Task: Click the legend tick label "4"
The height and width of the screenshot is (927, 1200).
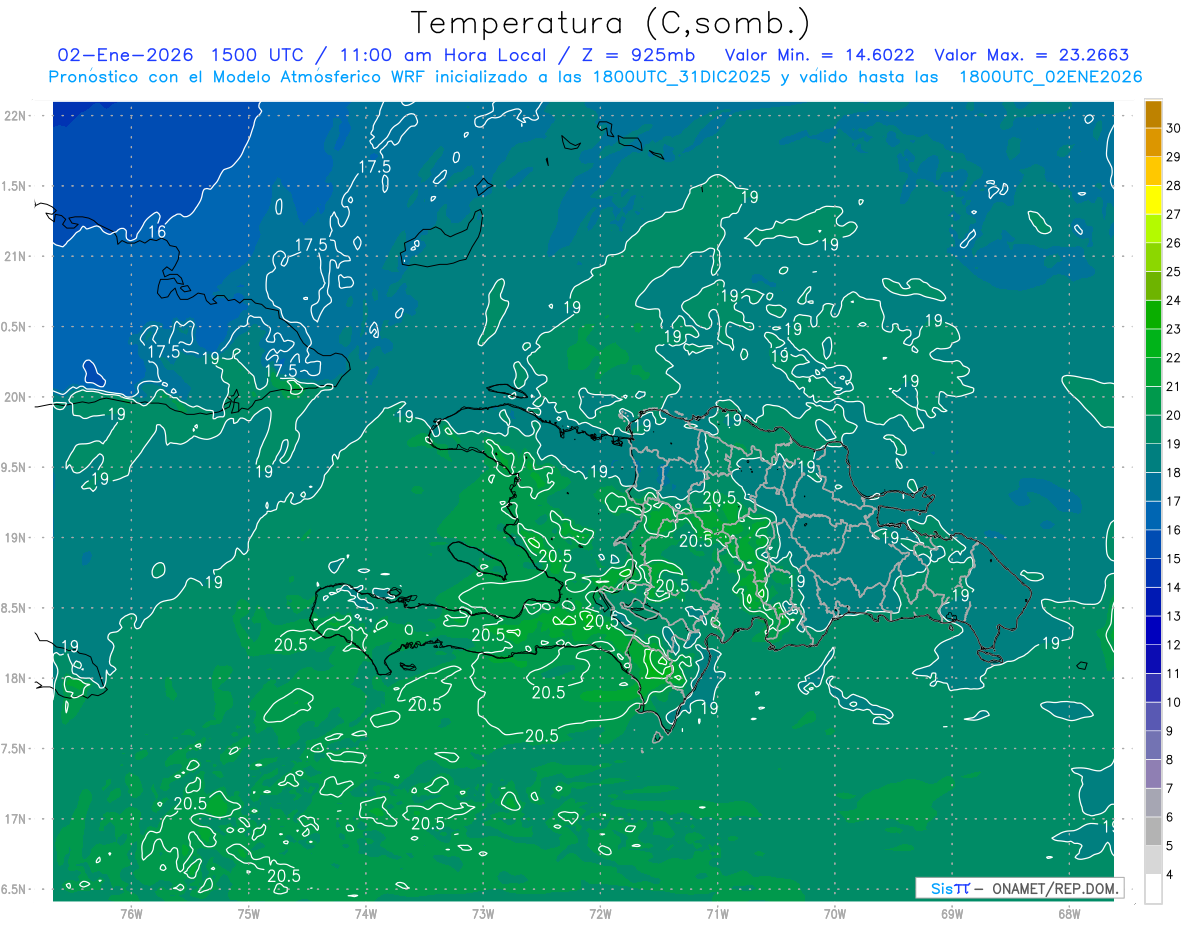Action: (x=1169, y=875)
